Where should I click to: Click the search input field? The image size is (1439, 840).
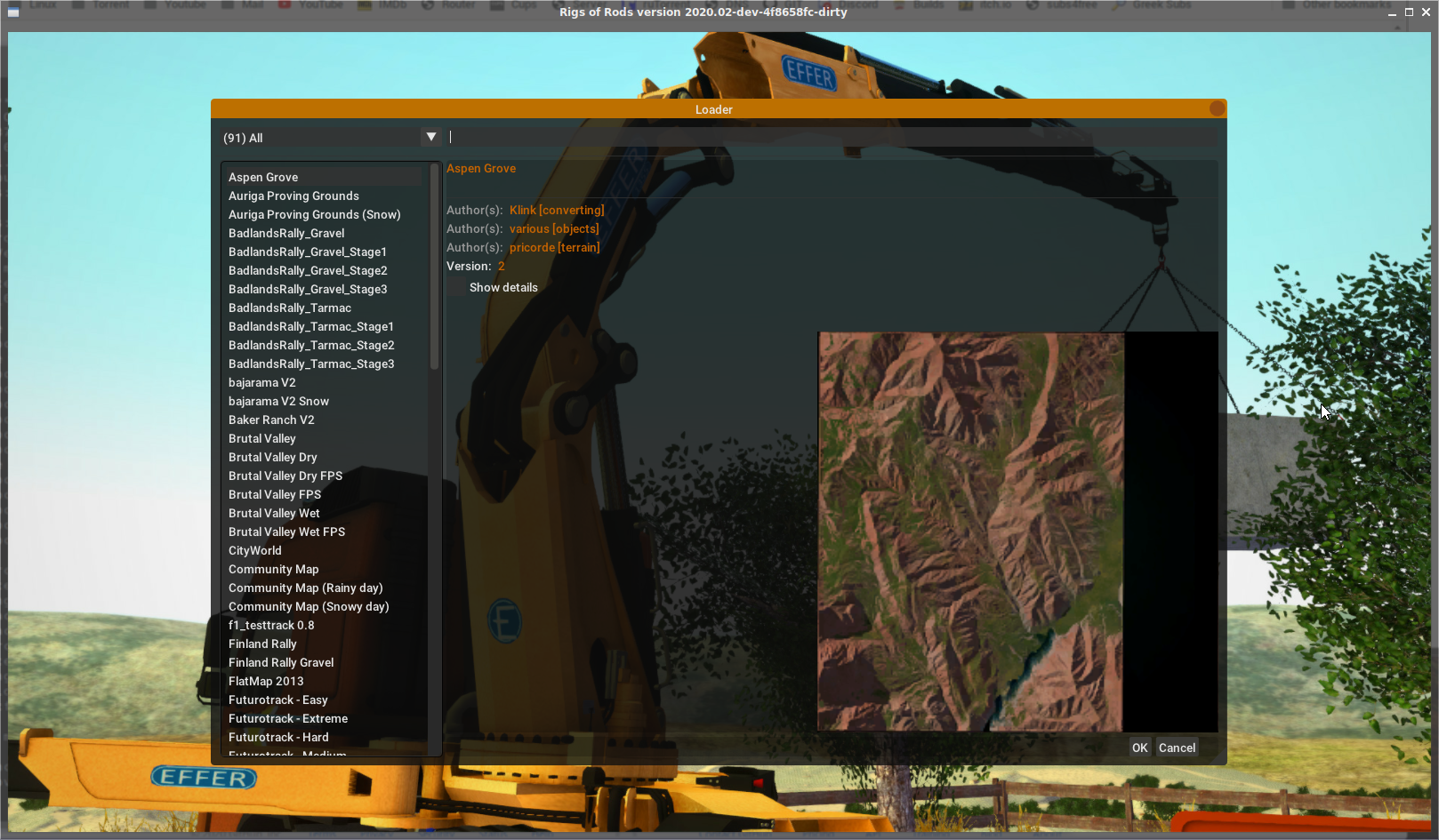click(832, 137)
